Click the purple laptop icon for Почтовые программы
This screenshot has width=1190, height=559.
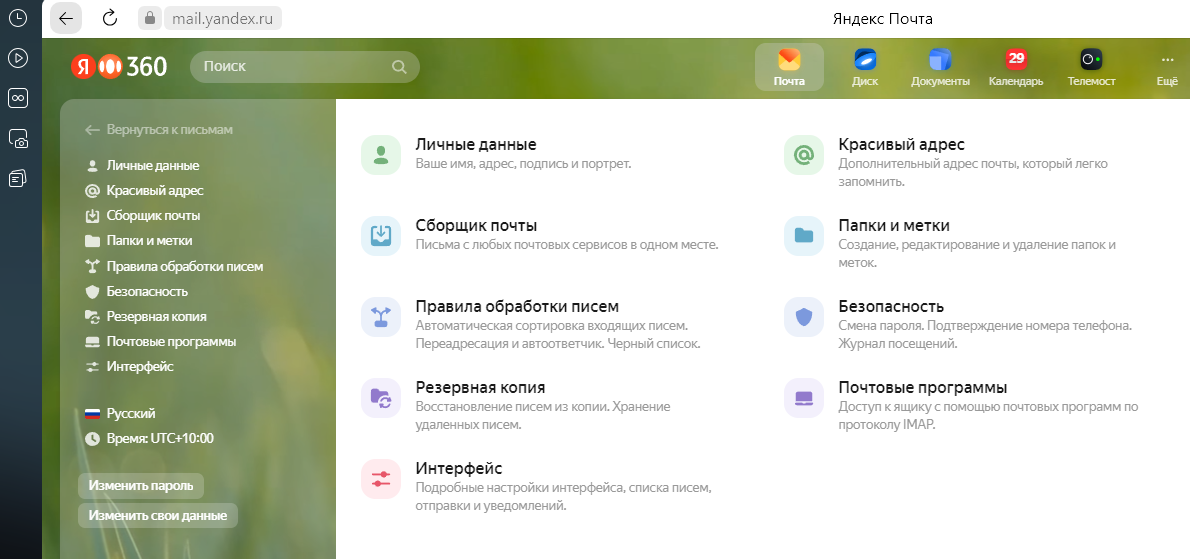(x=804, y=398)
